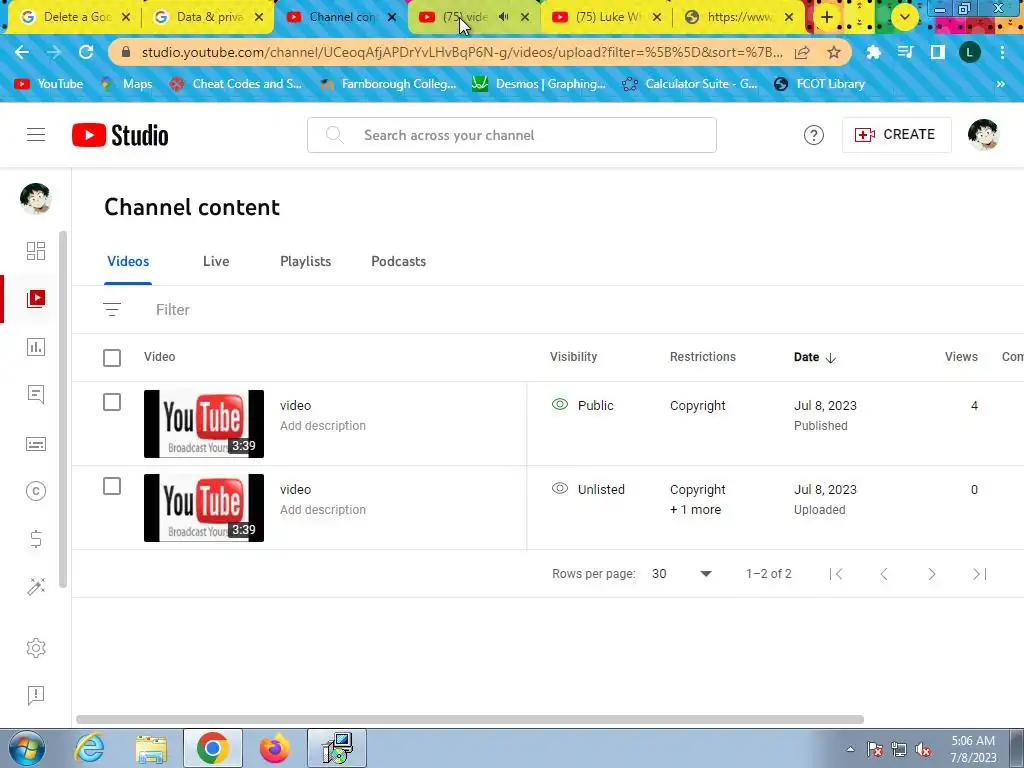Viewport: 1024px width, 768px height.
Task: Open media control icon in browser toolbar
Action: [905, 52]
